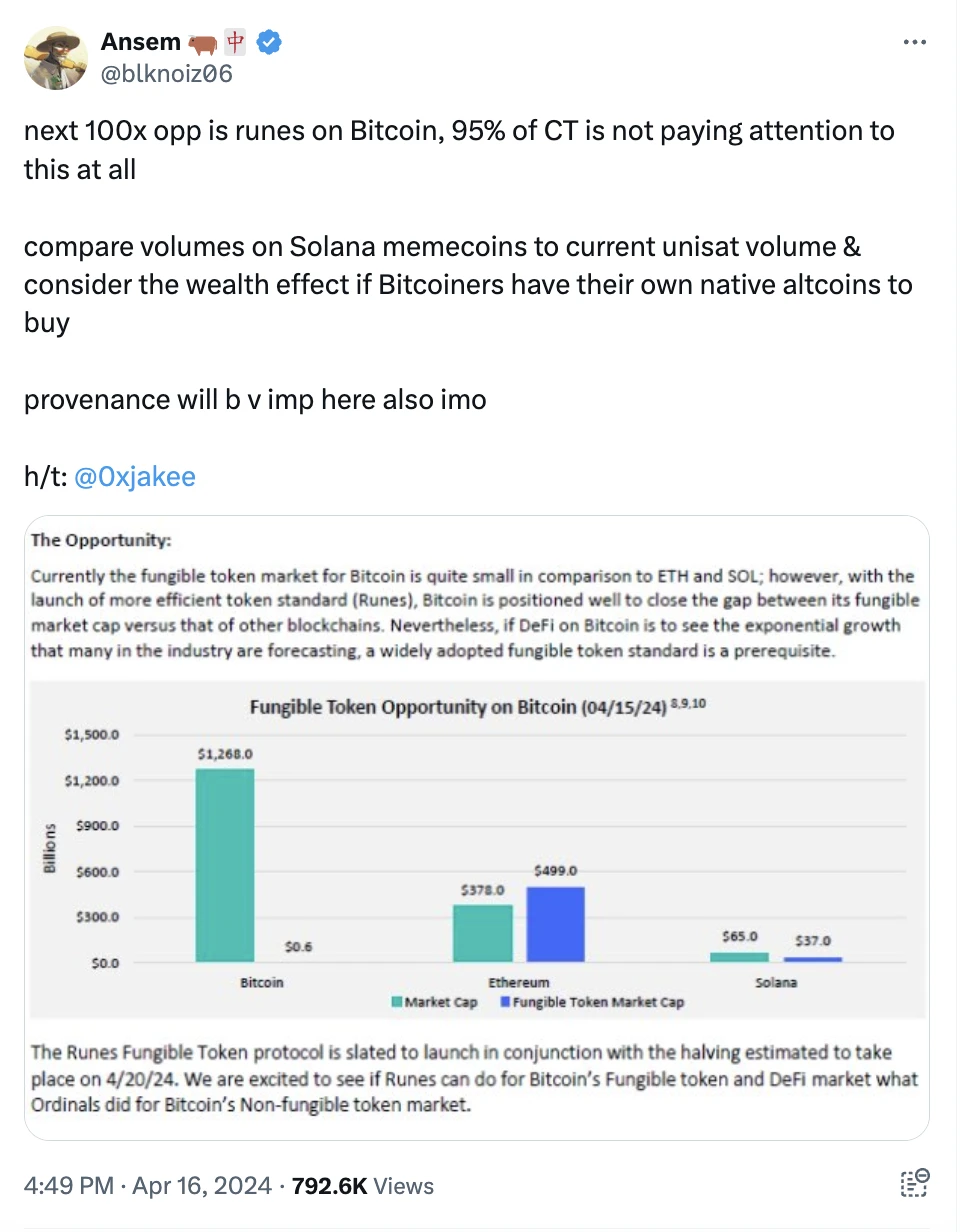
Task: Click the blue verified checkmark badge
Action: 270,42
